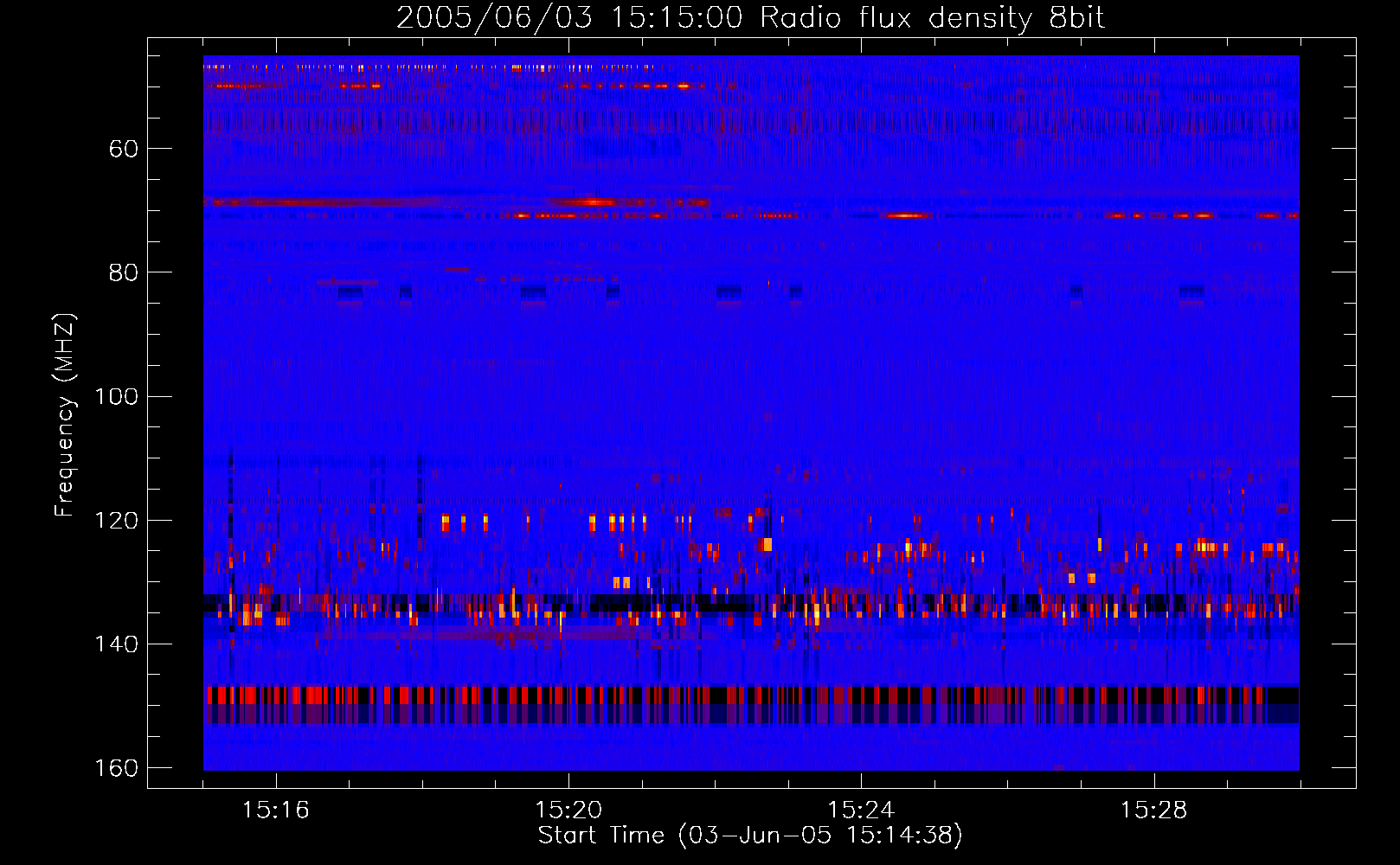Image resolution: width=1400 pixels, height=865 pixels.
Task: Select the 140 MHz frequency tick label
Action: (117, 644)
